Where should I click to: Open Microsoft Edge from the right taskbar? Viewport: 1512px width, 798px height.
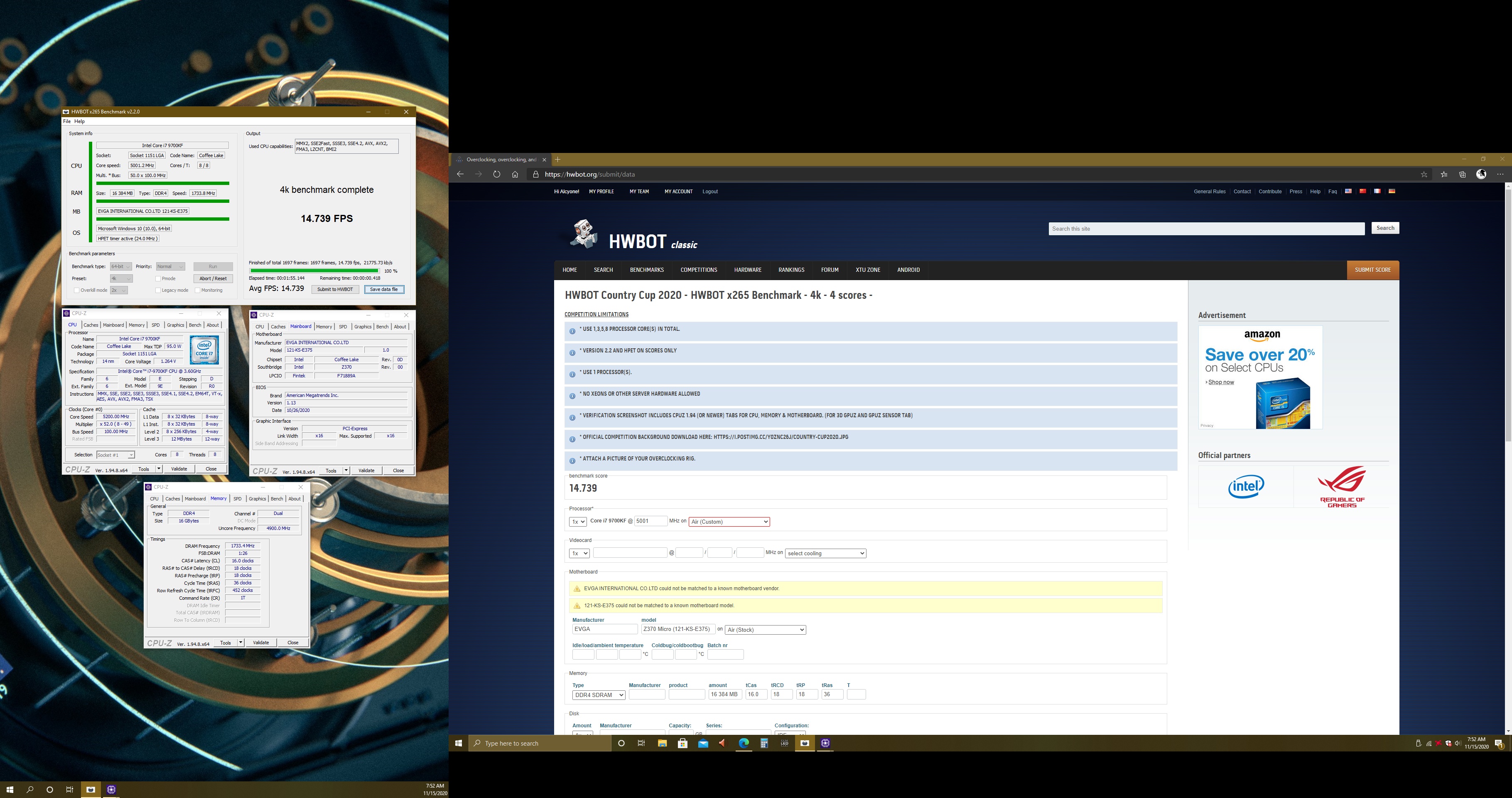click(x=744, y=743)
